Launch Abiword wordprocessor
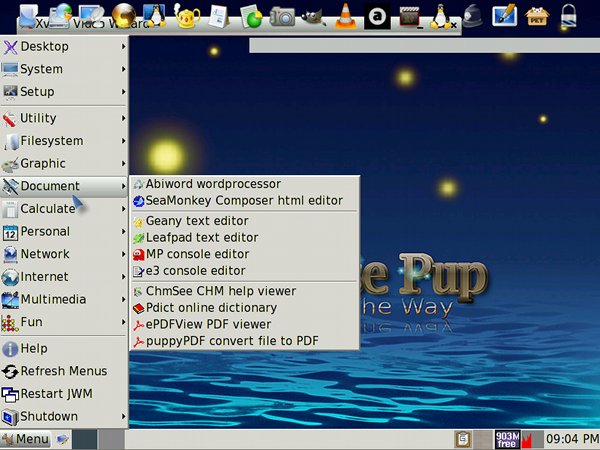 pos(245,184)
